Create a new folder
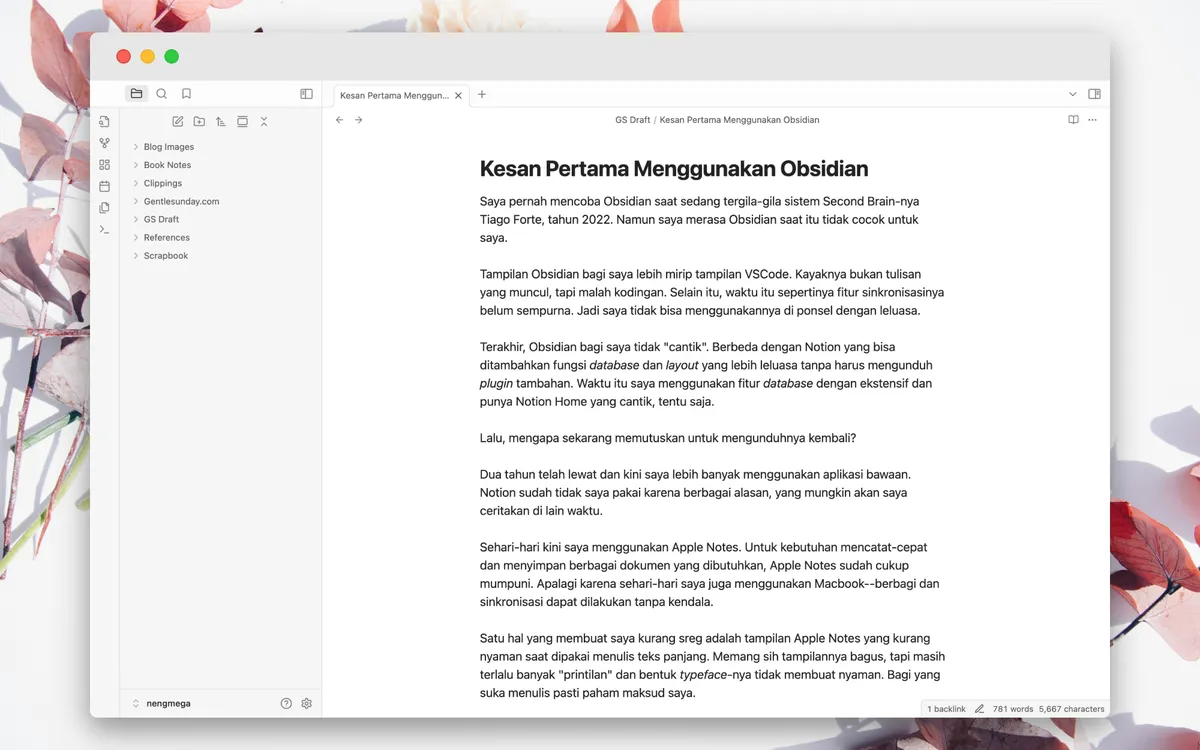Viewport: 1200px width, 750px height. [x=199, y=122]
